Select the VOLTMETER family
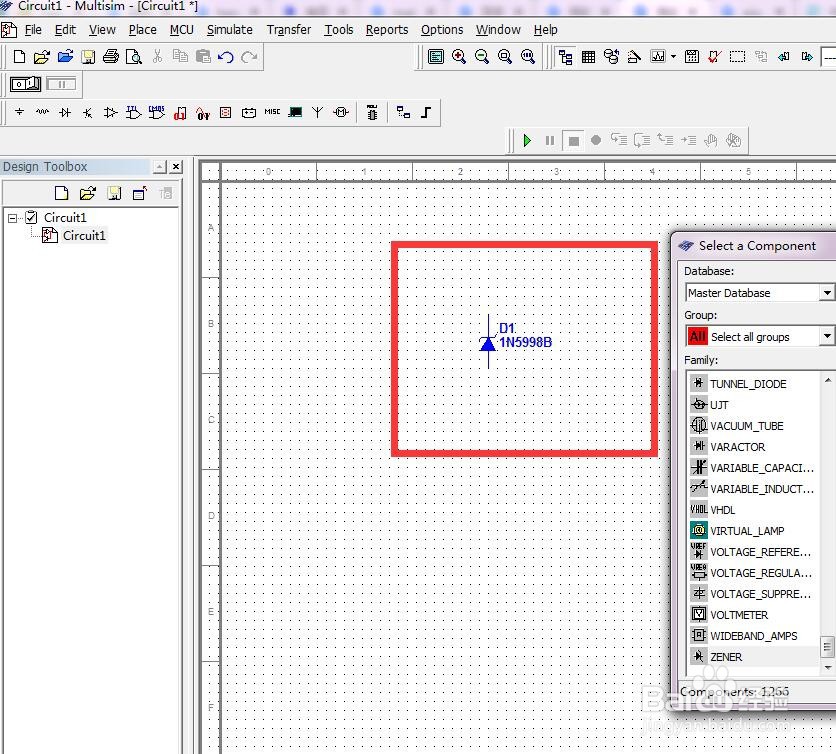This screenshot has height=754, width=836. [753, 615]
